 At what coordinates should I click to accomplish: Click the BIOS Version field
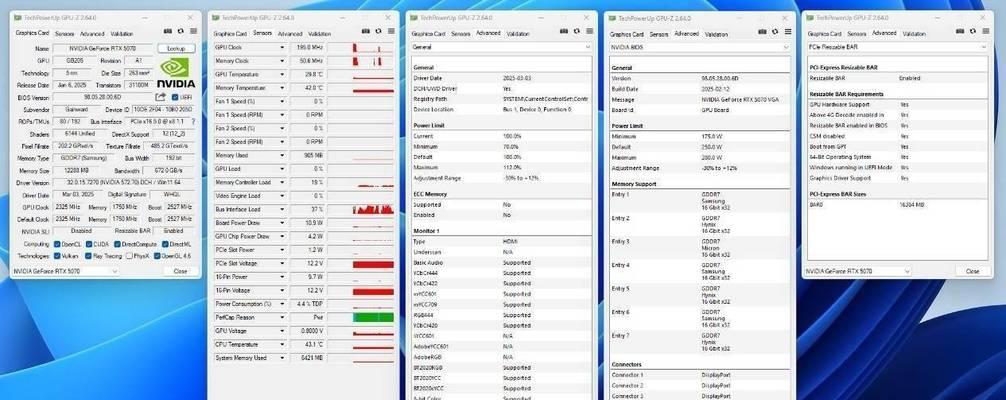[x=103, y=98]
